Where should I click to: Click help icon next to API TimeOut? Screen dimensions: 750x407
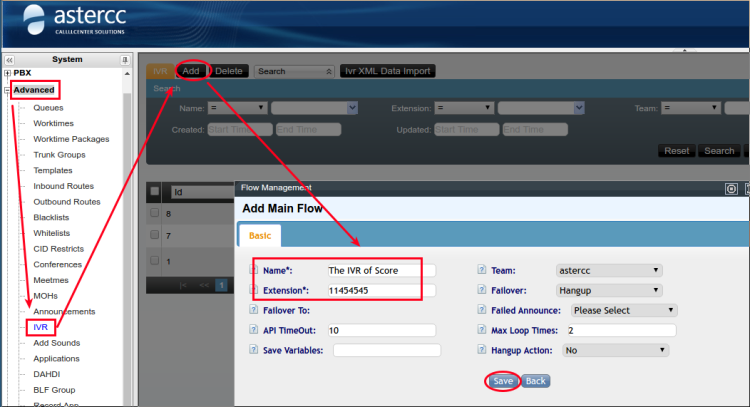(x=252, y=330)
